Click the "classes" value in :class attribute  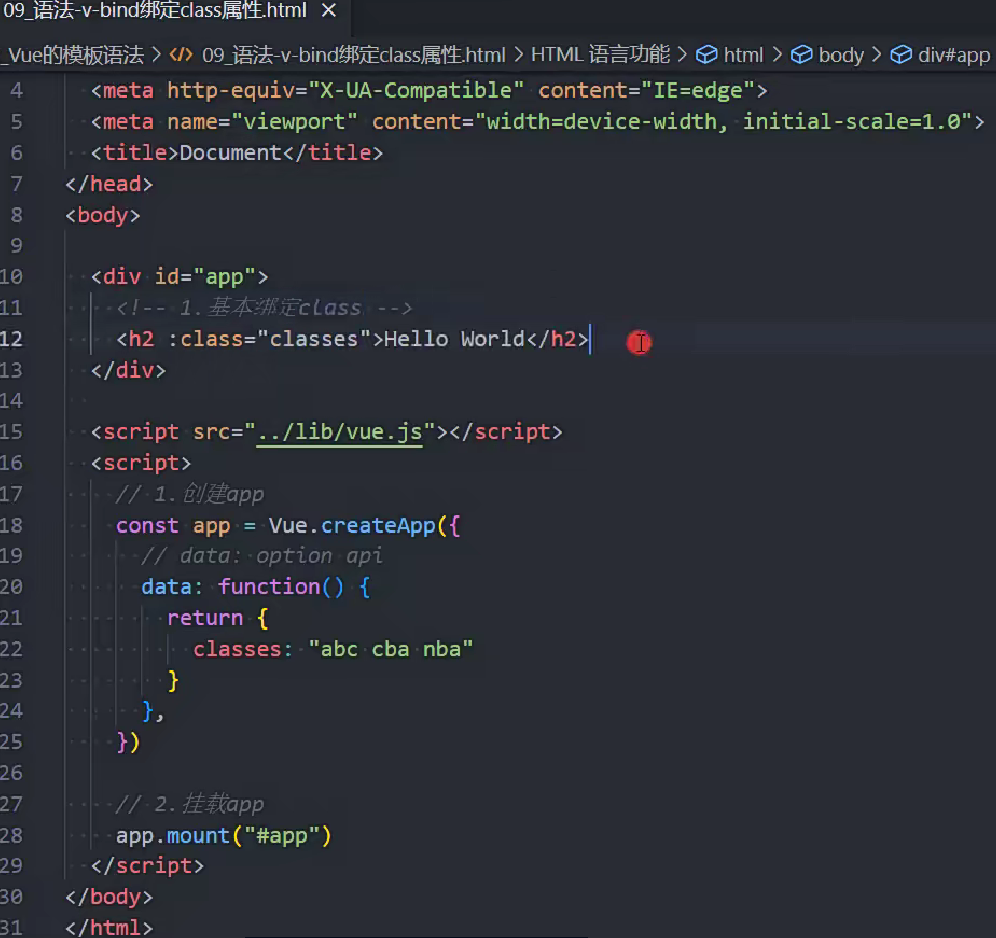[314, 339]
